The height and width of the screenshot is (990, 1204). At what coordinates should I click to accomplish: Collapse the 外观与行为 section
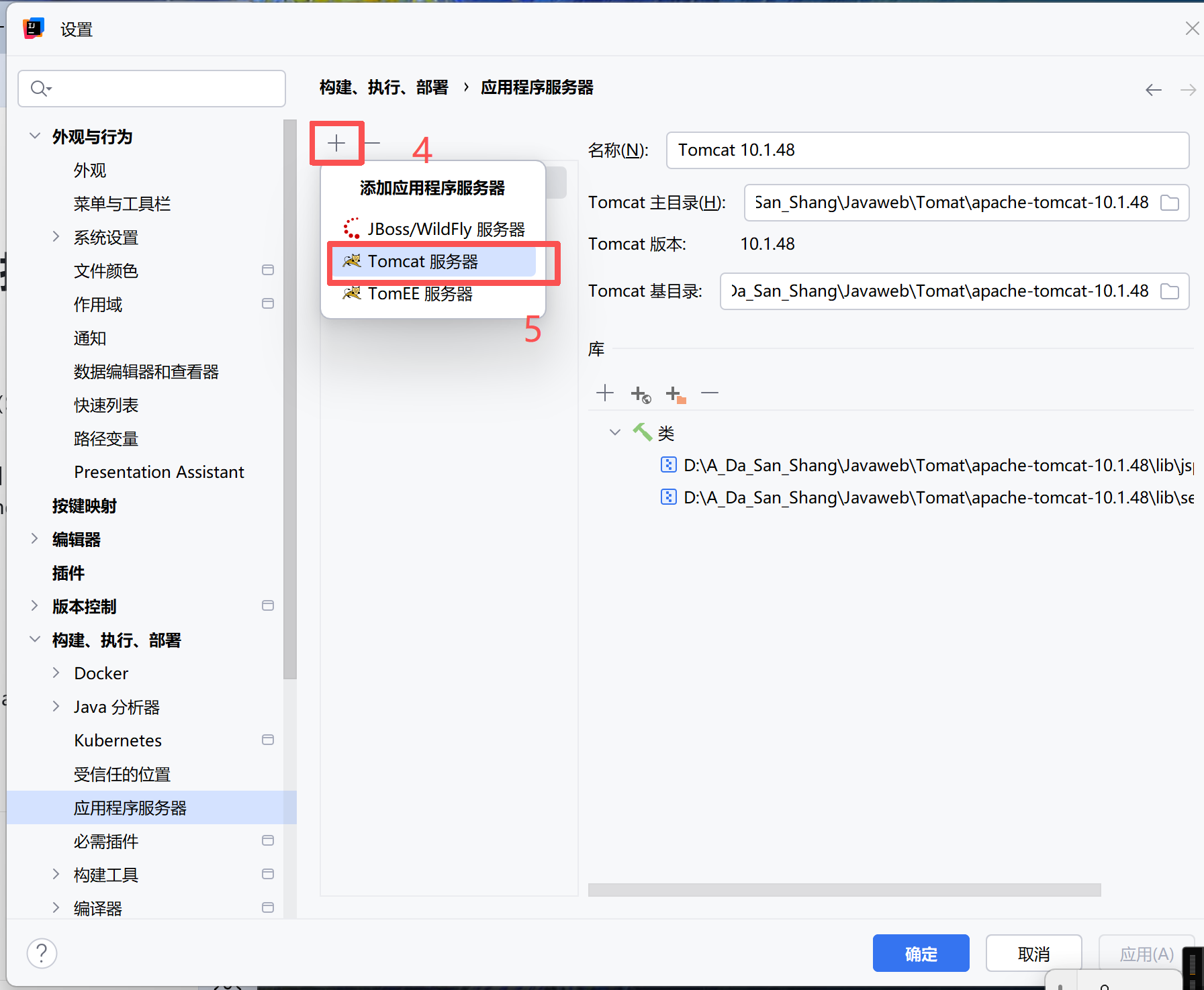[35, 136]
